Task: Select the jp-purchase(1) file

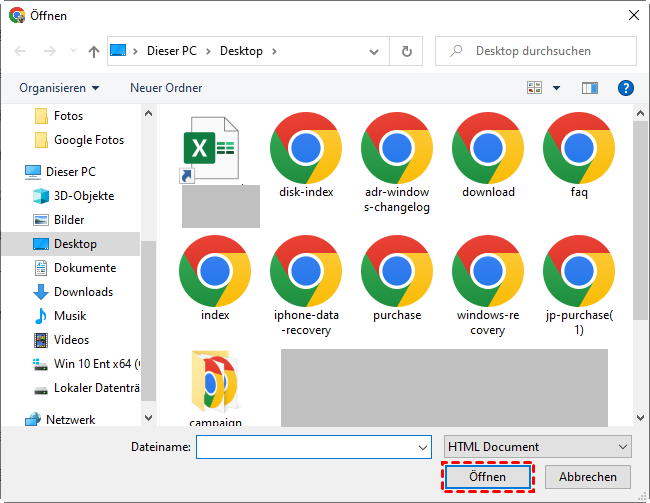Action: point(579,271)
